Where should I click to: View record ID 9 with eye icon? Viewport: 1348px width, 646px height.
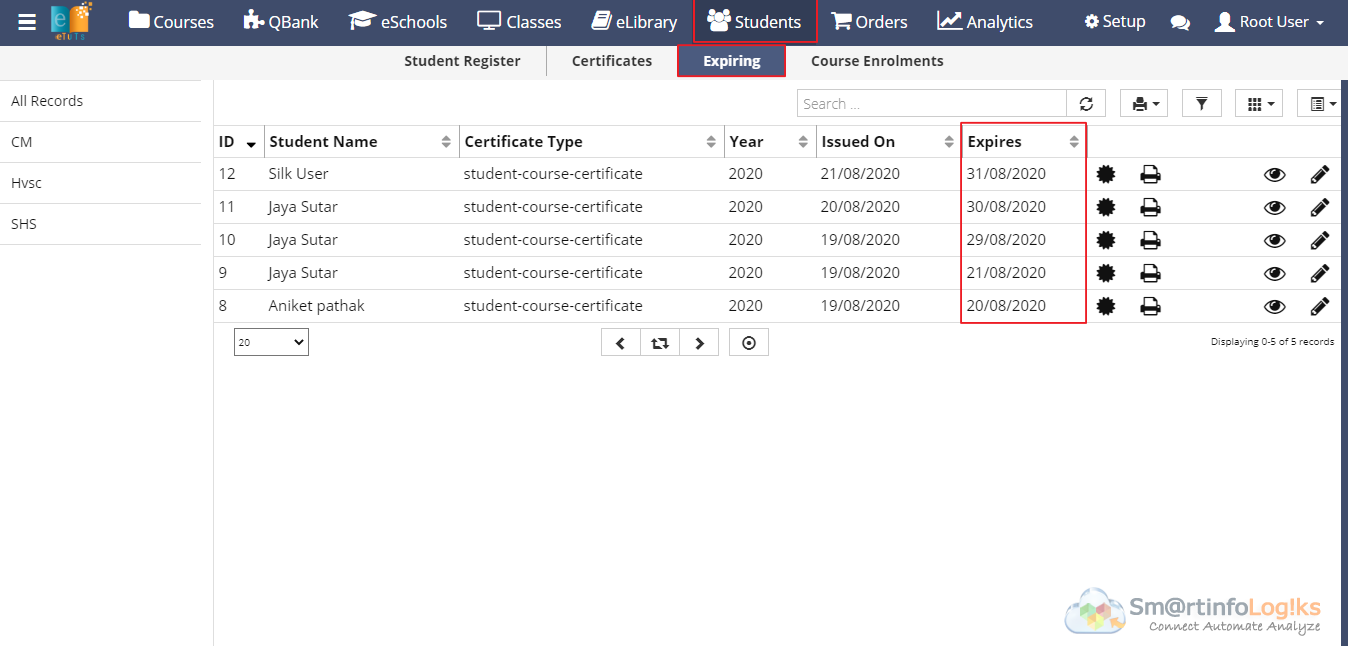click(x=1274, y=273)
